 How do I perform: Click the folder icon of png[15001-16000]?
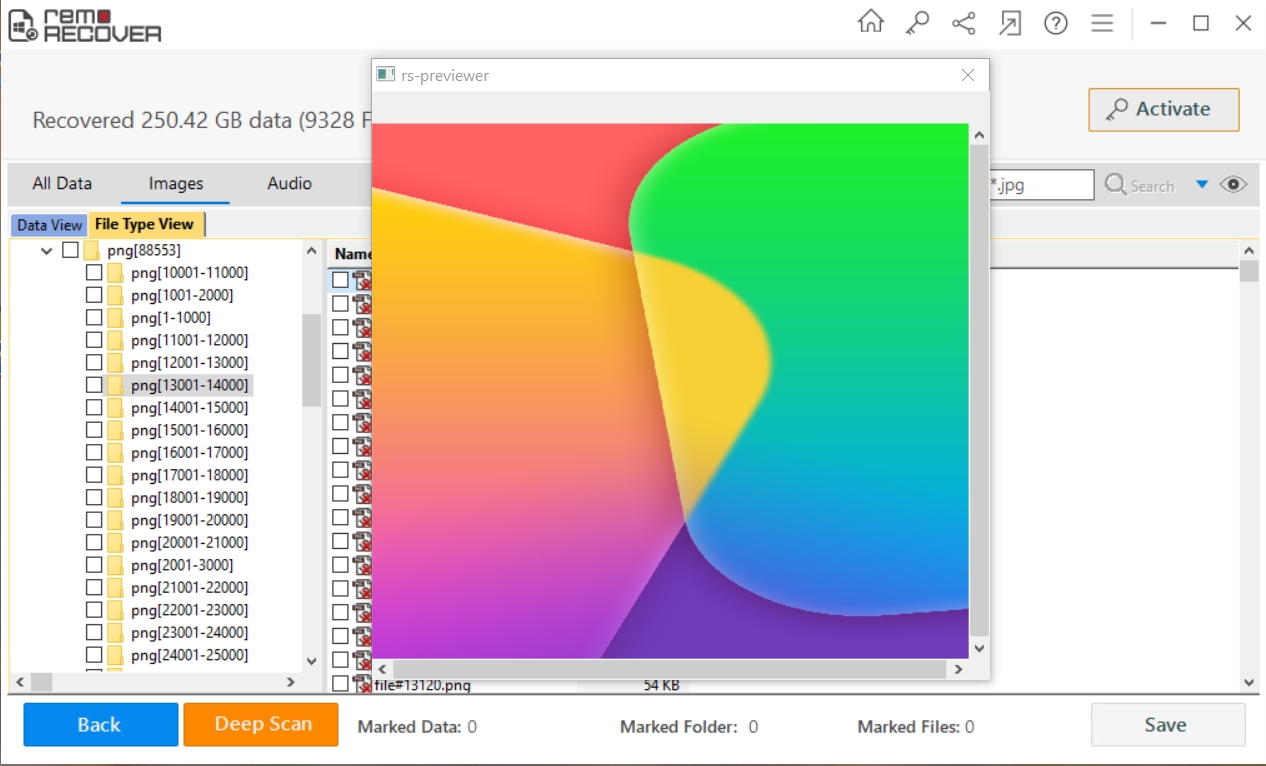tap(115, 430)
